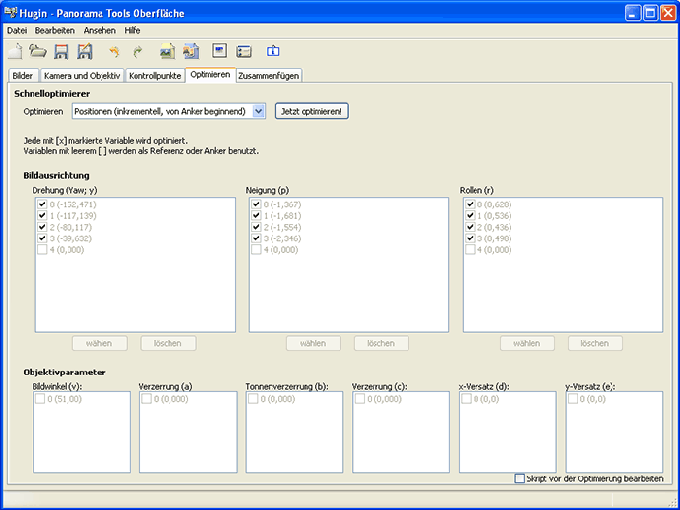Check Tonnenverzerrung (b) checkbox for lens 0
Image resolution: width=680 pixels, height=510 pixels.
[x=253, y=399]
